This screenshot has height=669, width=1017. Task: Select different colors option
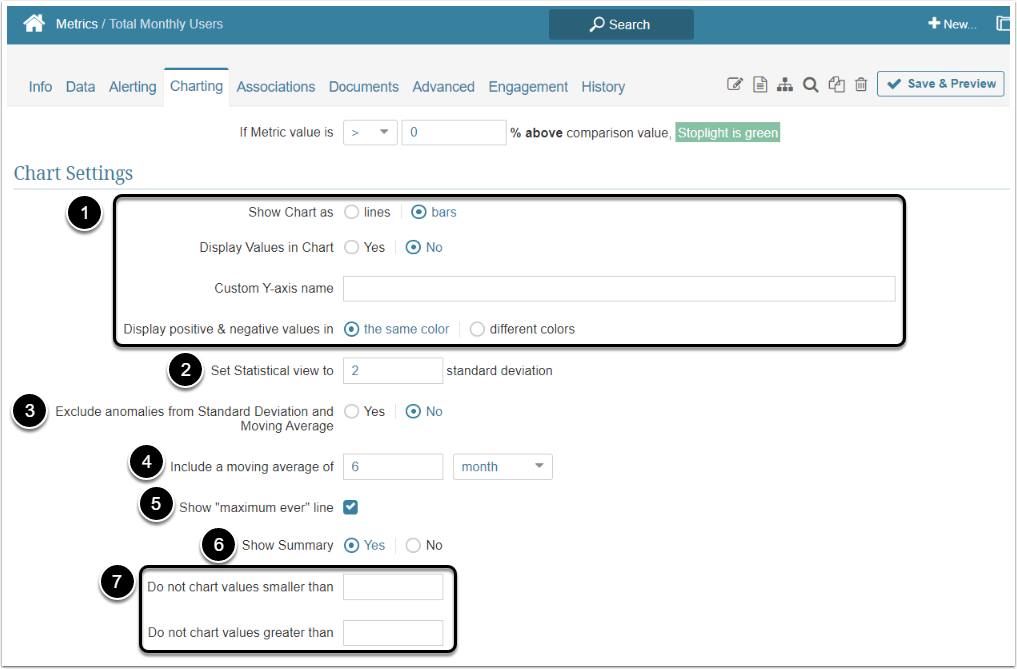[477, 329]
